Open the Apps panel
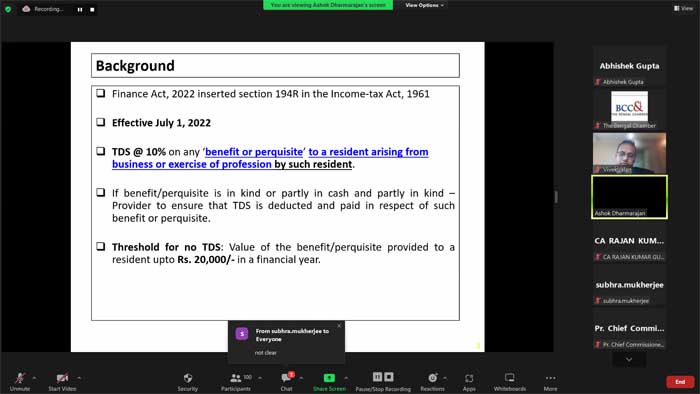 (x=469, y=382)
